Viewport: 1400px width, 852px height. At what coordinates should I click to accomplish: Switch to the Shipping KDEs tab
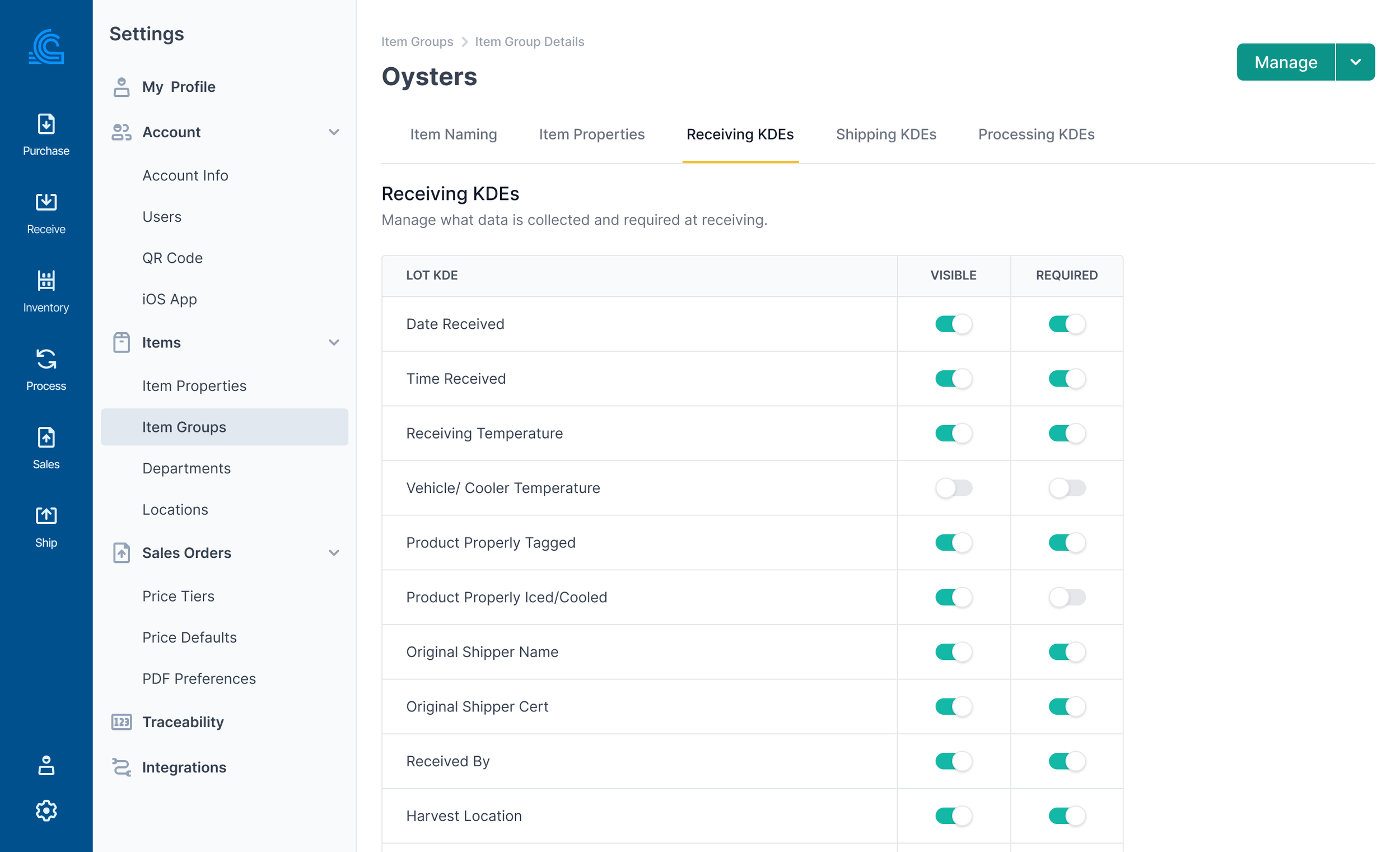(885, 134)
